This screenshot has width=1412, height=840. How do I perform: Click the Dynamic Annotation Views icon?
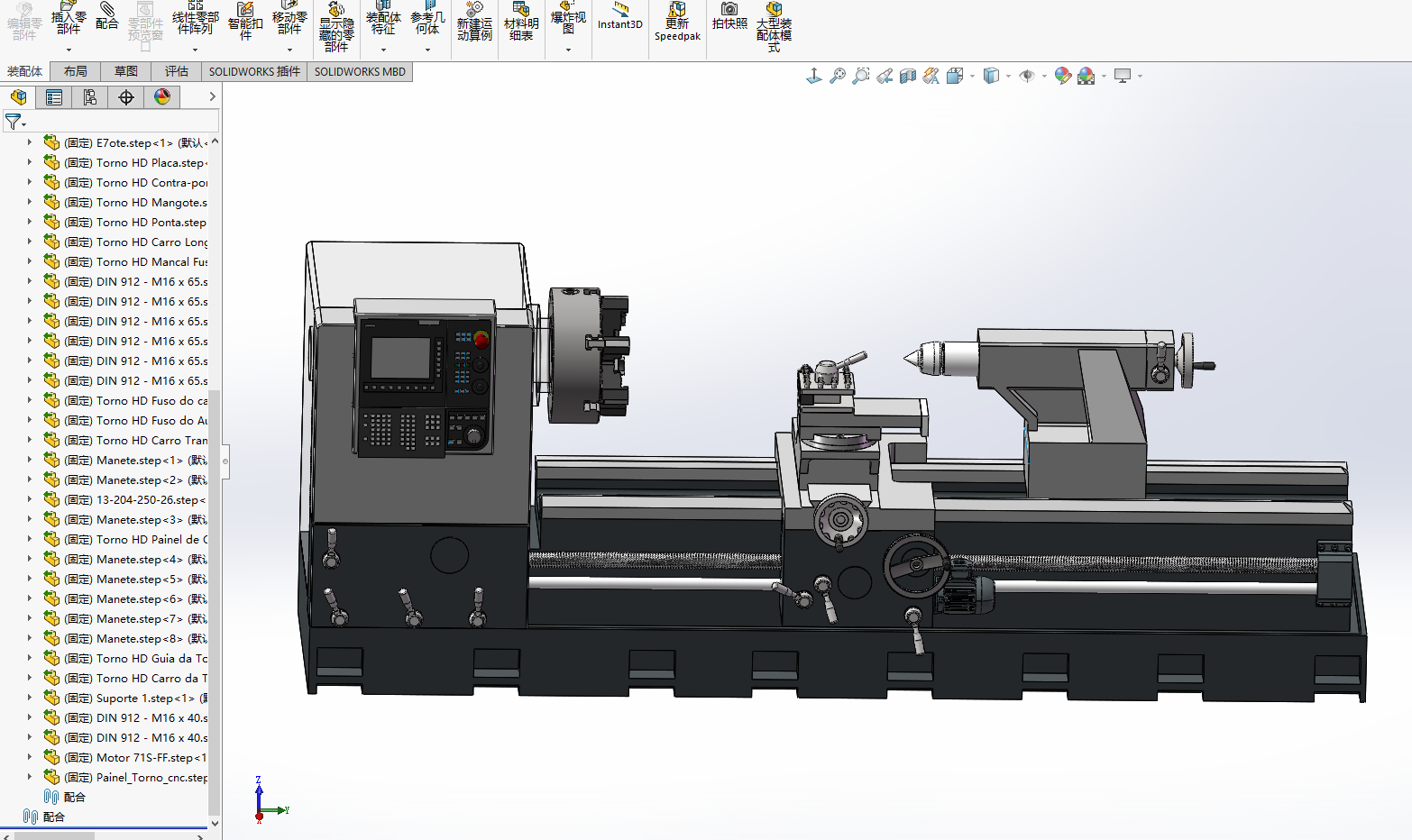pos(931,77)
